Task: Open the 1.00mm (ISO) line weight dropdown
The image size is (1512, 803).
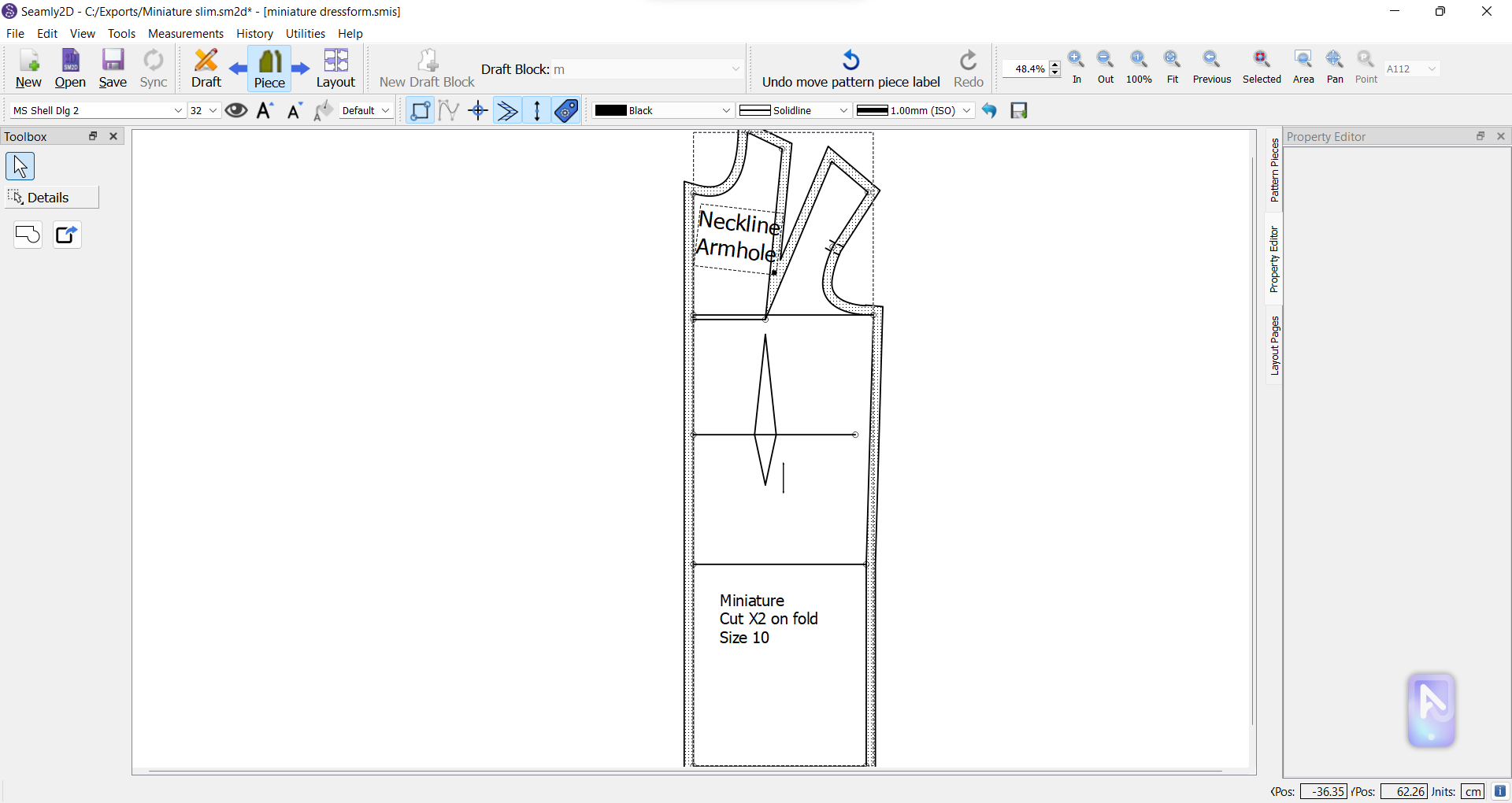Action: pyautogui.click(x=914, y=110)
